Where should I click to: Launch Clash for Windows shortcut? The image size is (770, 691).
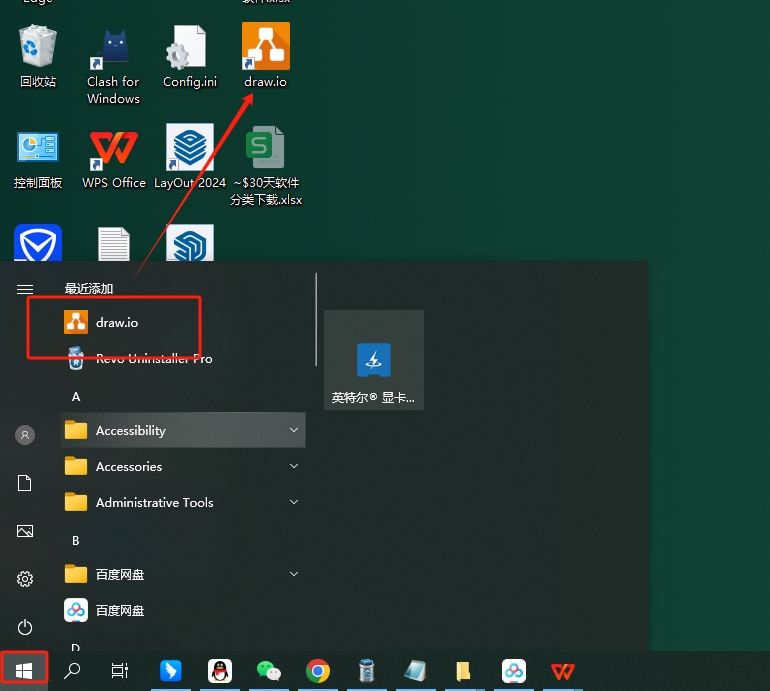tap(113, 65)
